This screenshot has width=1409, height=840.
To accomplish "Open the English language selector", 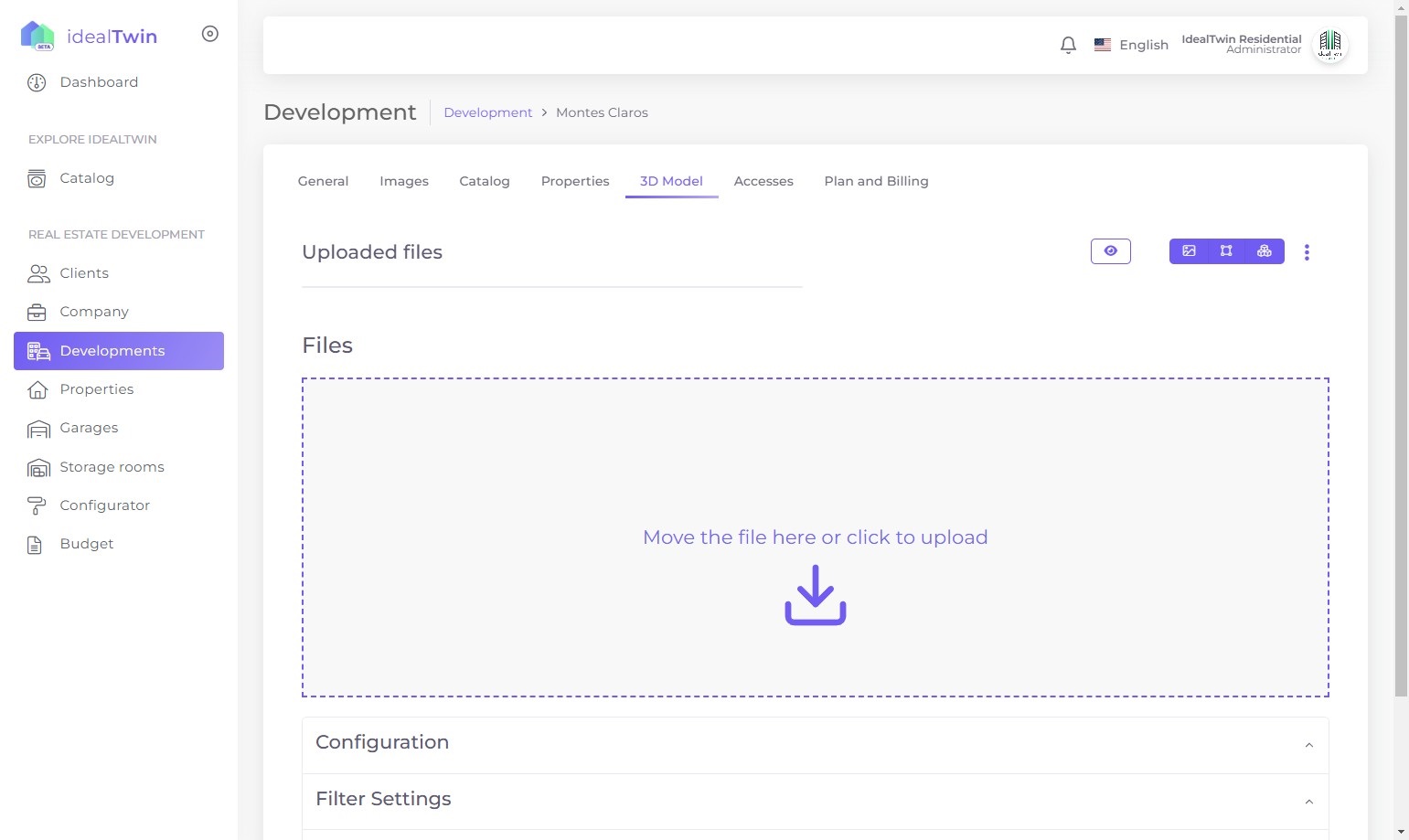I will click(1131, 45).
